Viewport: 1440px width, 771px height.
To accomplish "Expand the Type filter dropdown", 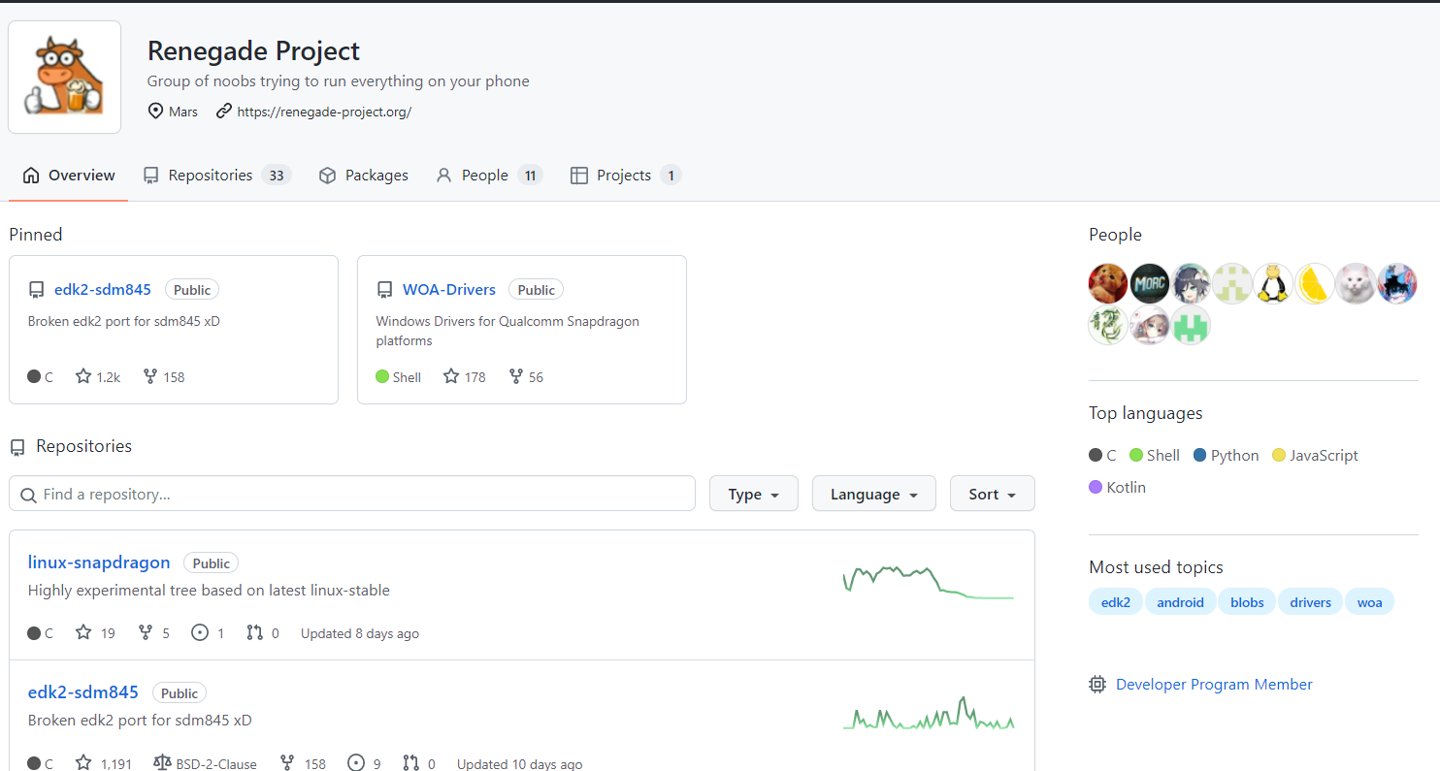I will (754, 494).
